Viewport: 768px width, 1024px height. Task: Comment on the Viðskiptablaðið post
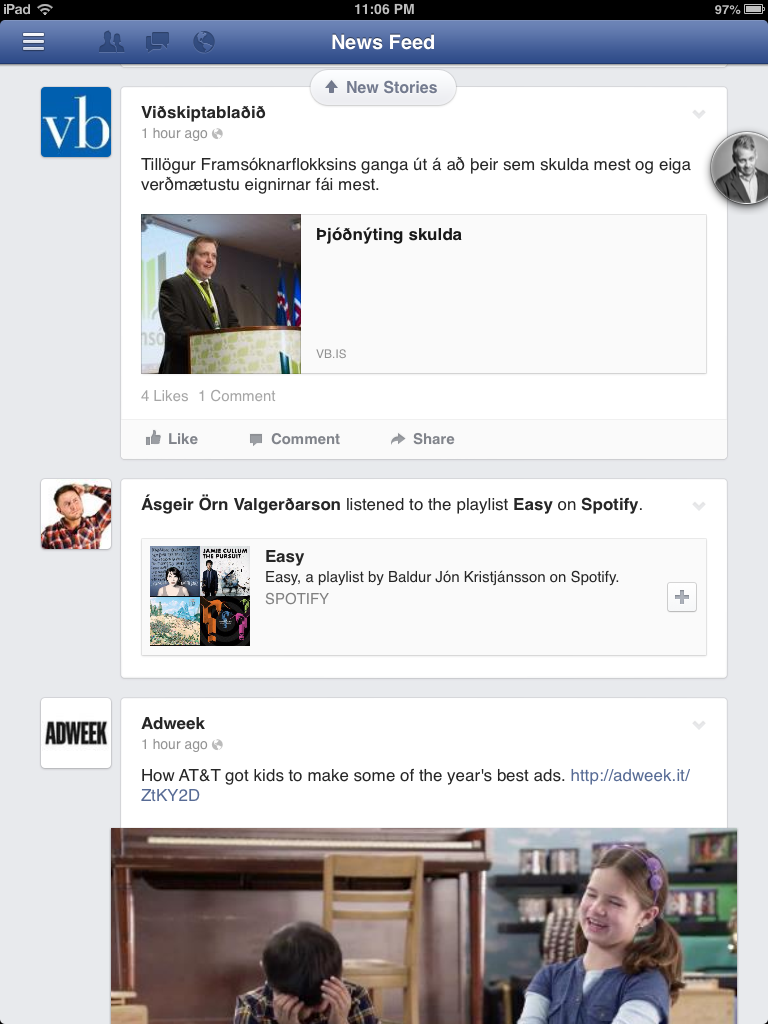pyautogui.click(x=295, y=439)
